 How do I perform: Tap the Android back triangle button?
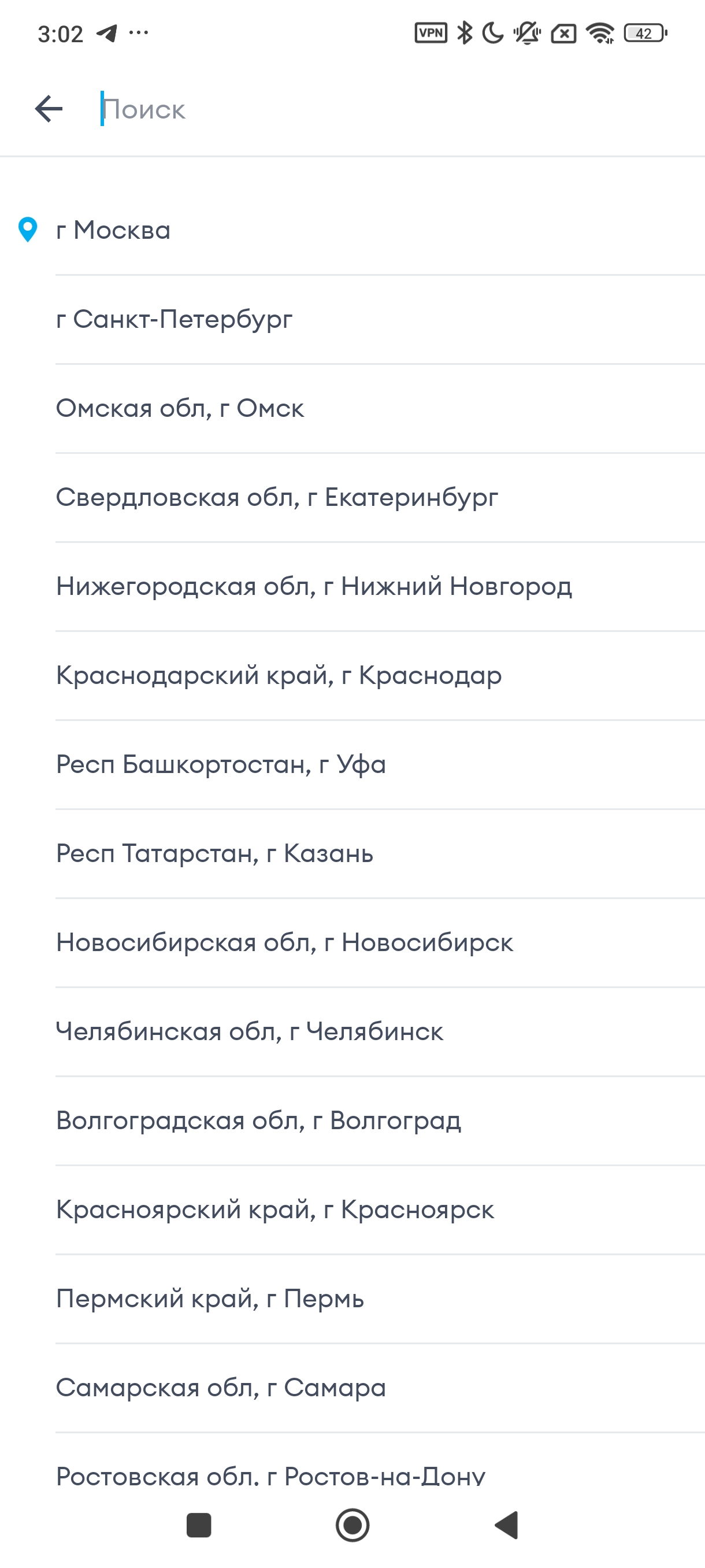[x=507, y=1525]
